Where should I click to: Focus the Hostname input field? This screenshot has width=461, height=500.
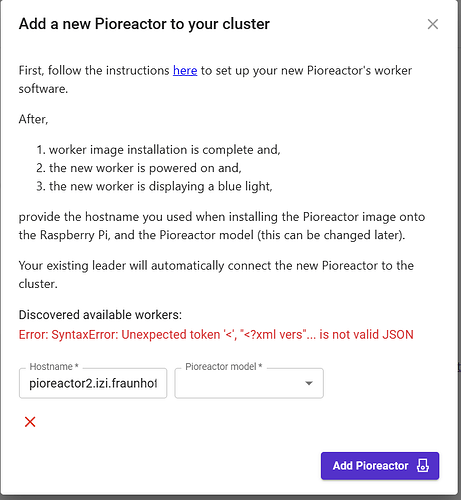93,383
